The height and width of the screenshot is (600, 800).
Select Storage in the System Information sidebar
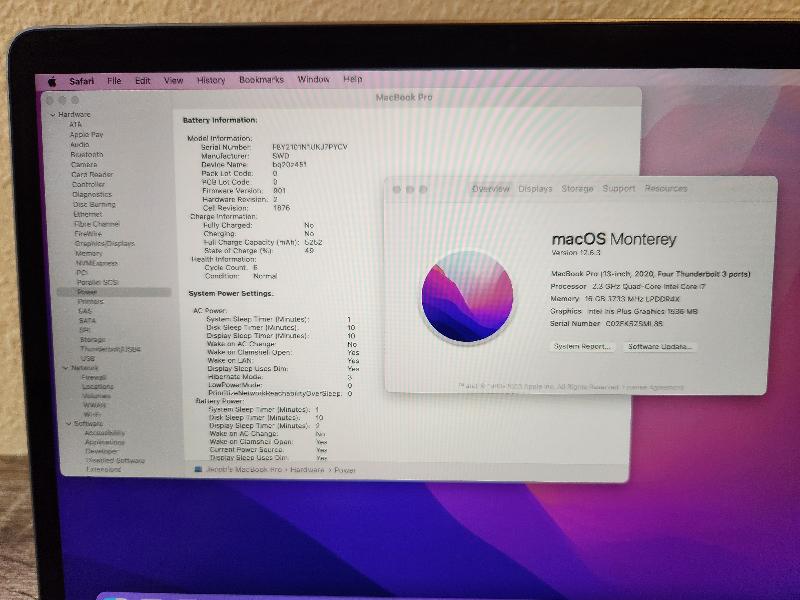pos(92,340)
